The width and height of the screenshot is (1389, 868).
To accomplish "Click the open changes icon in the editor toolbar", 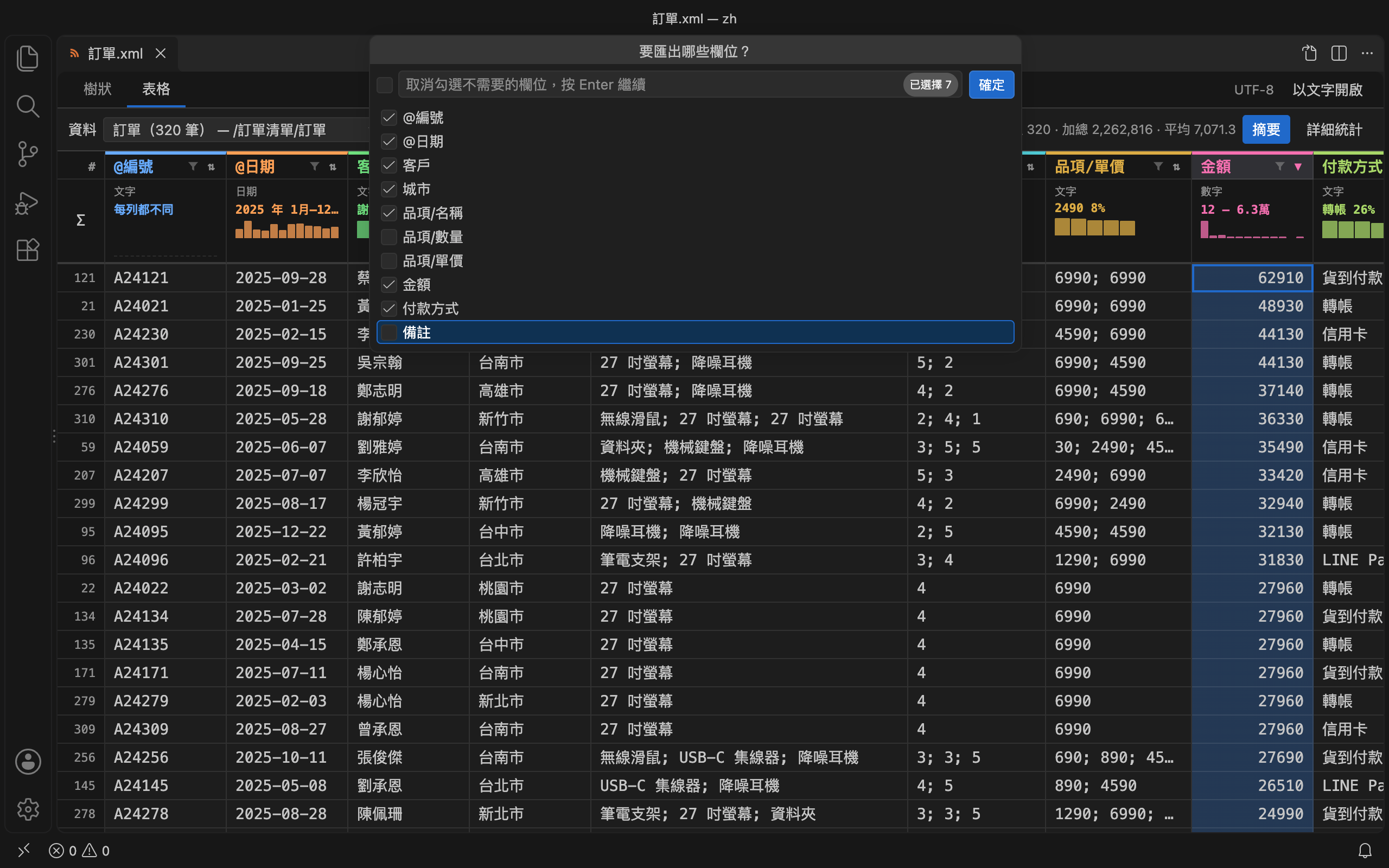I will tap(1309, 53).
